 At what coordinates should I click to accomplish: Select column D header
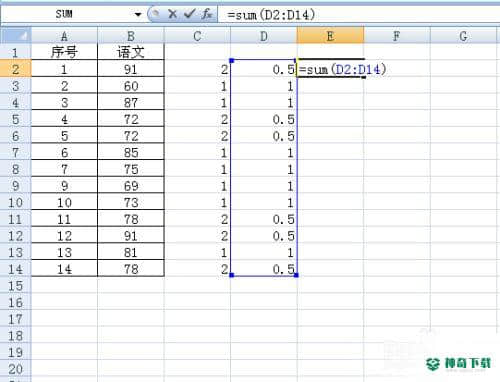coord(264,36)
